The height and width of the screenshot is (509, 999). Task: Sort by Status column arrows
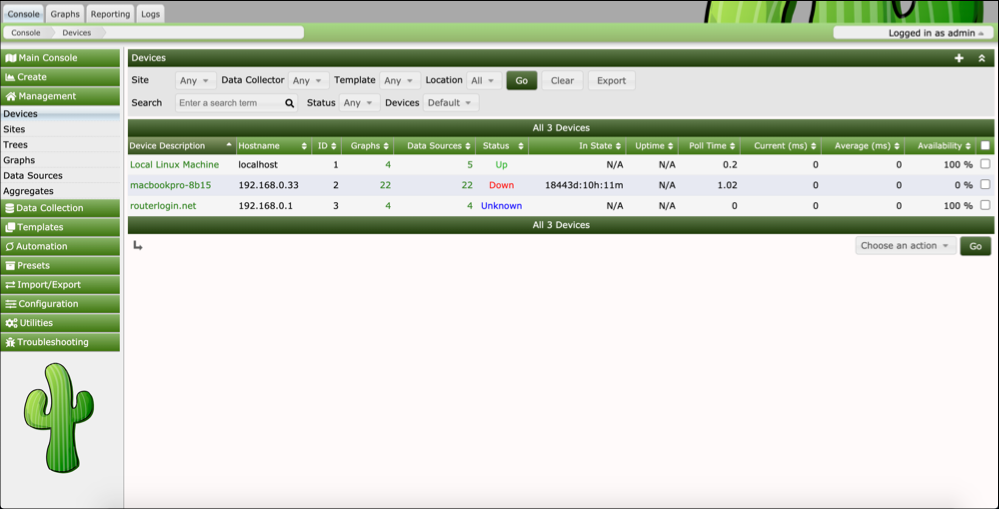(x=521, y=146)
